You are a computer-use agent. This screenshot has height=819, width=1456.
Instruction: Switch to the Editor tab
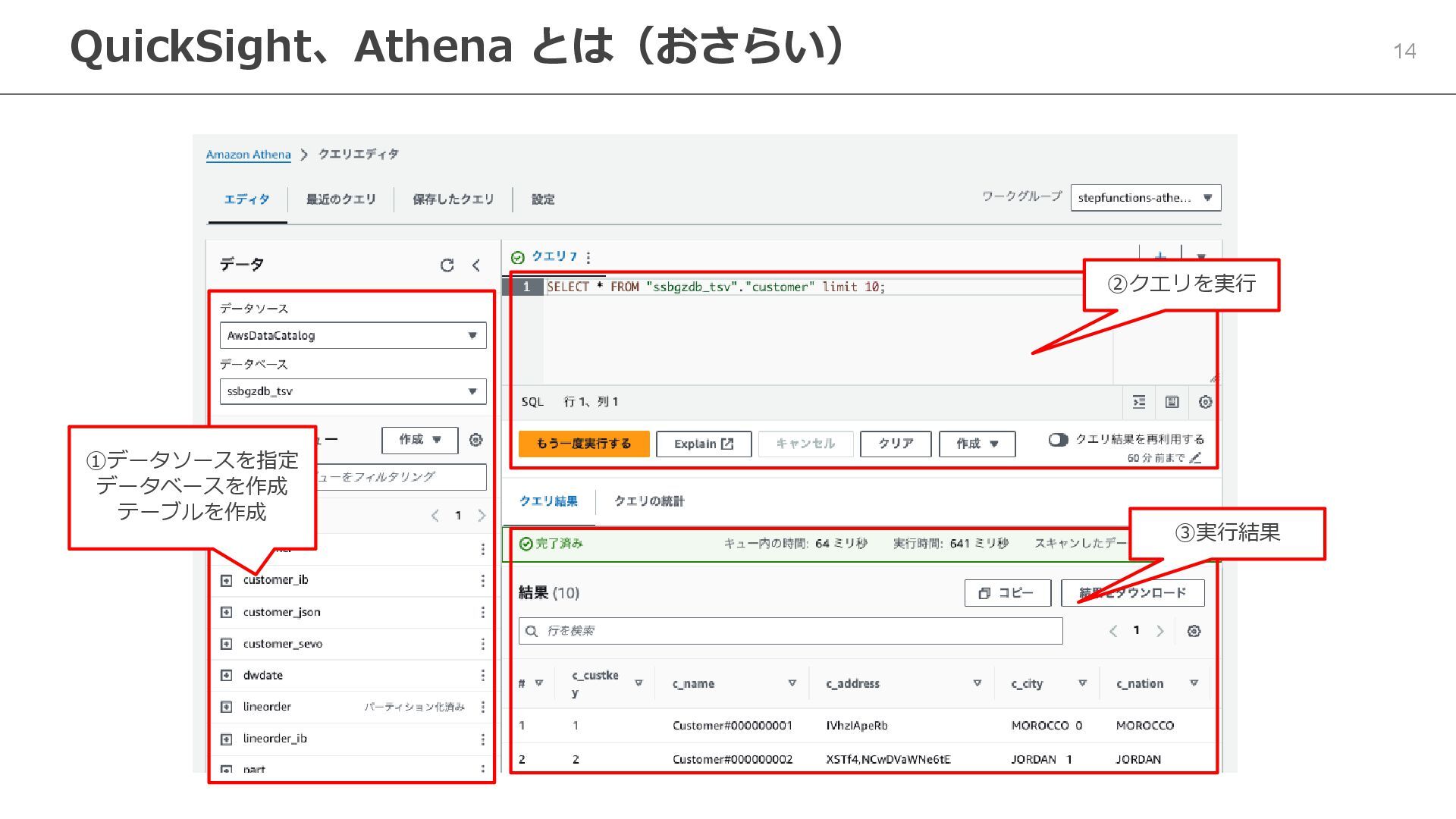(x=246, y=199)
